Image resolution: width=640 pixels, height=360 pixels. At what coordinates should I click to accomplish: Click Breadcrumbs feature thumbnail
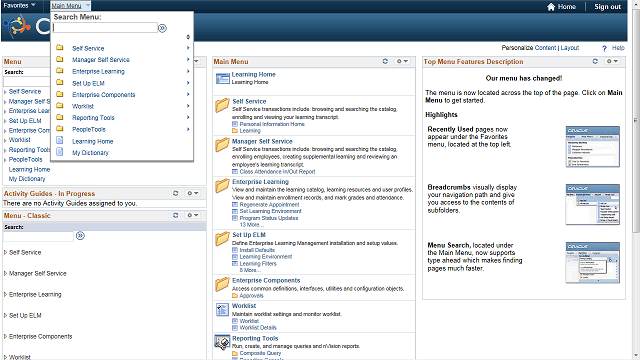pyautogui.click(x=593, y=204)
